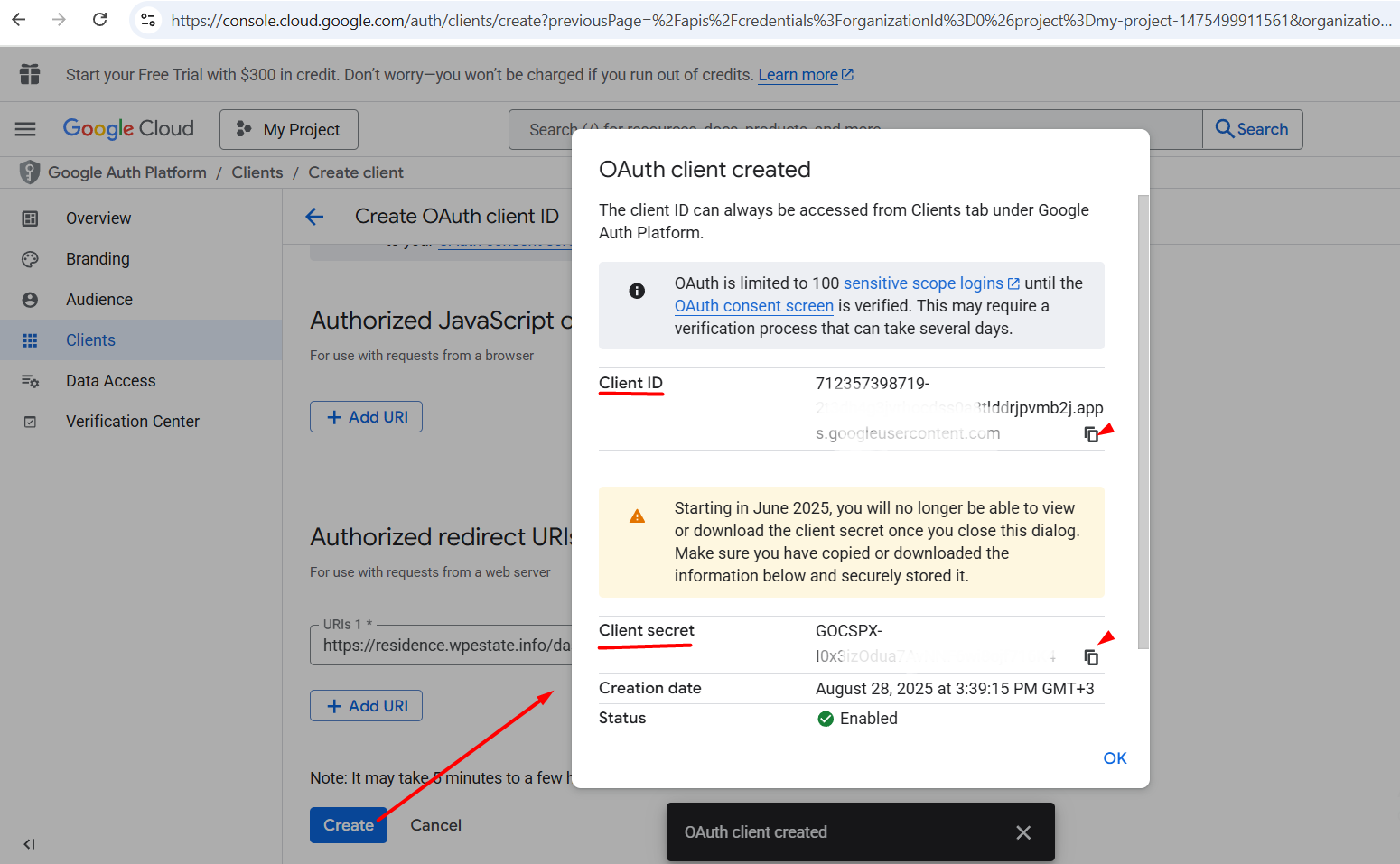Dismiss the OAuth client created toast
The image size is (1400, 864).
point(1022,832)
